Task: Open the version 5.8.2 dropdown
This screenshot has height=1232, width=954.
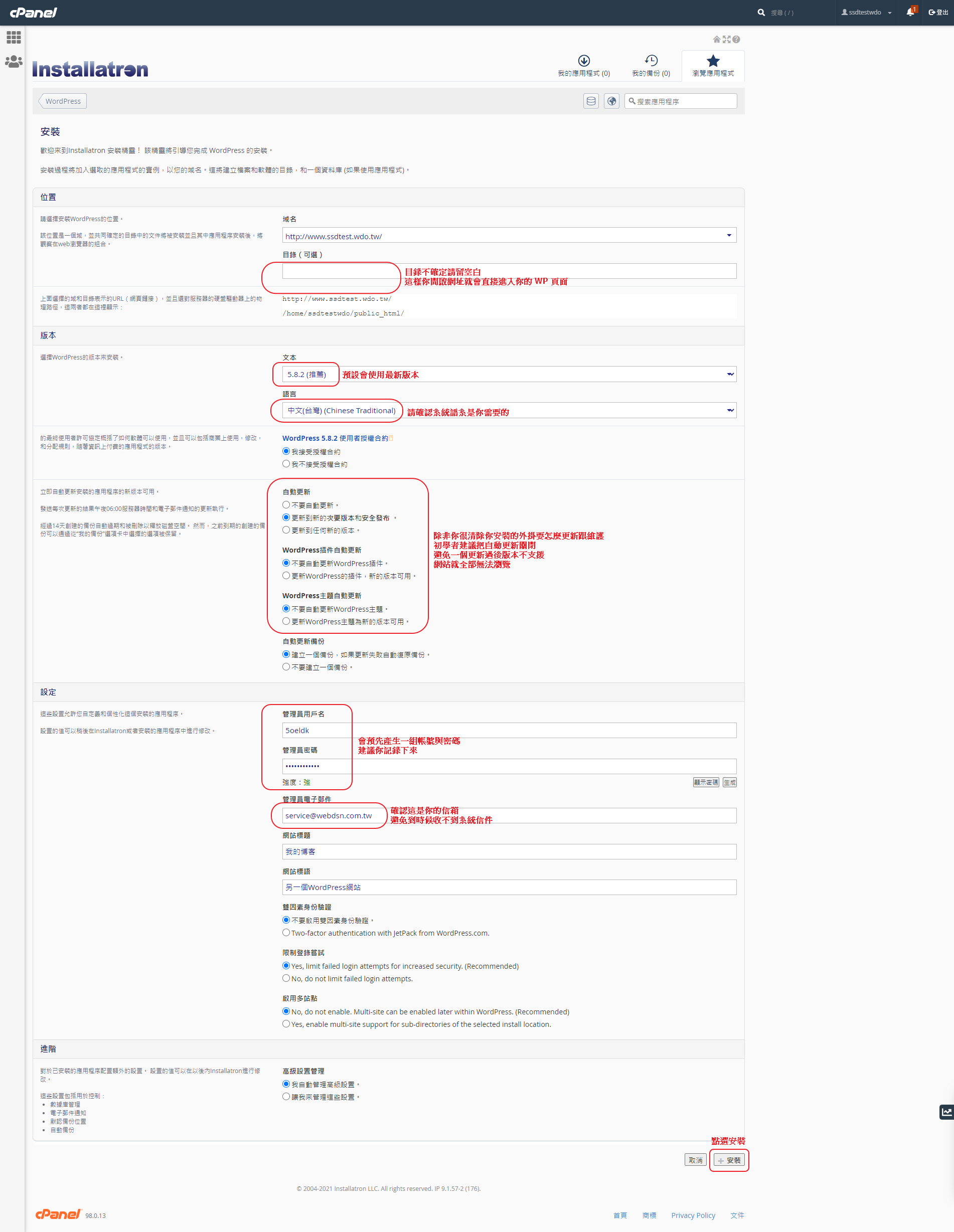Action: click(510, 374)
